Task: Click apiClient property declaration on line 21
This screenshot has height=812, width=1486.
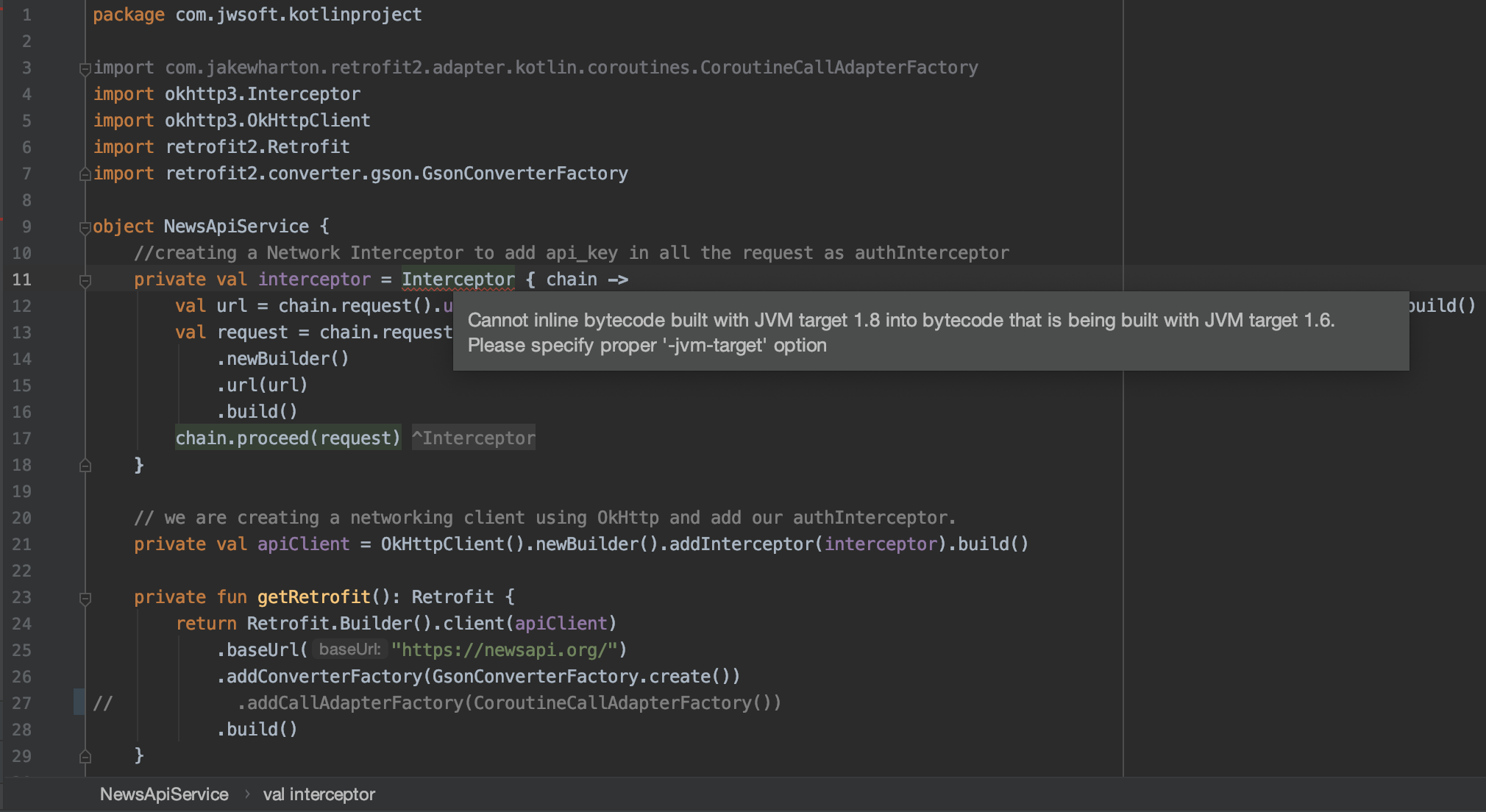Action: coord(303,544)
